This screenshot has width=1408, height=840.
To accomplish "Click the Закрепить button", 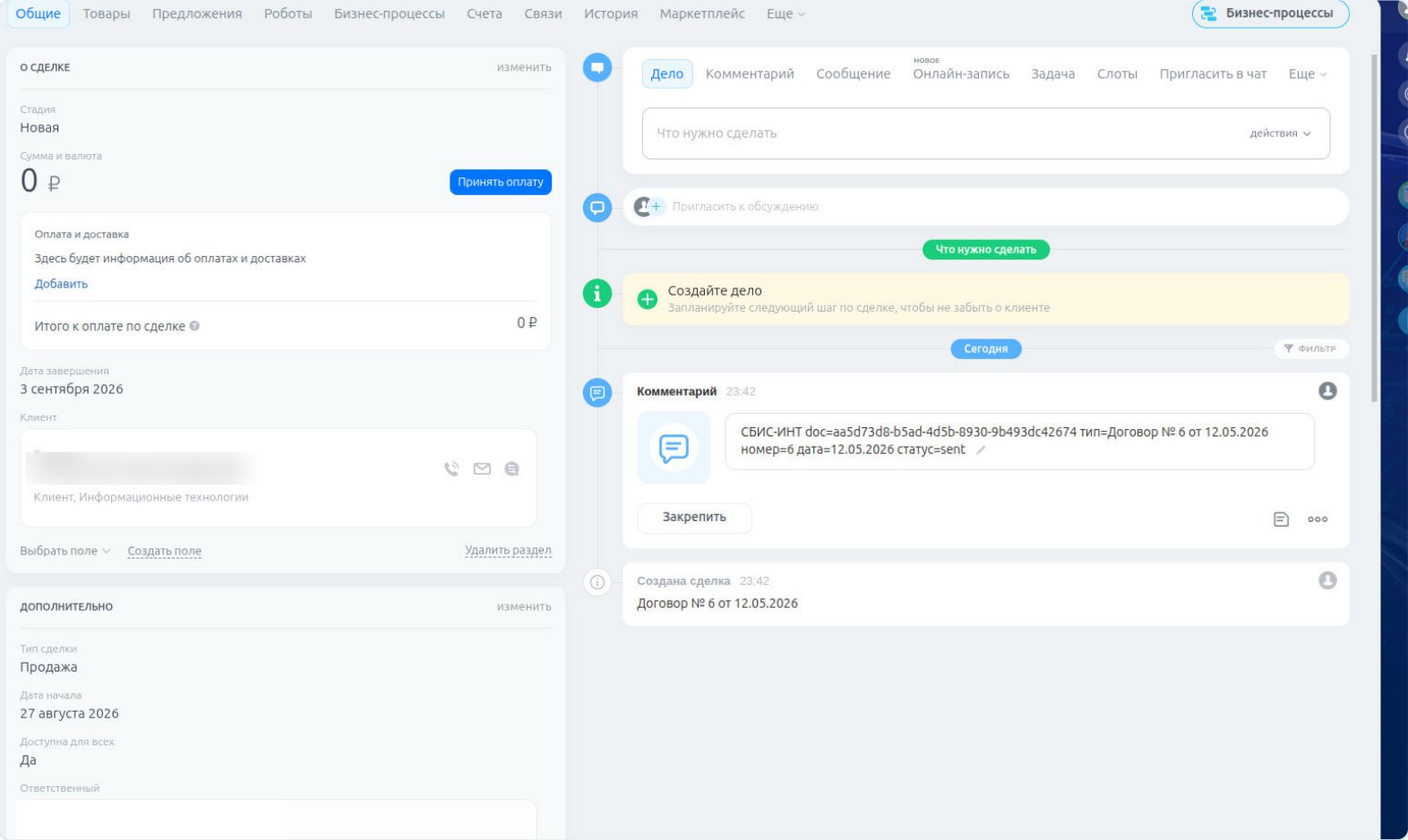I will [x=694, y=518].
